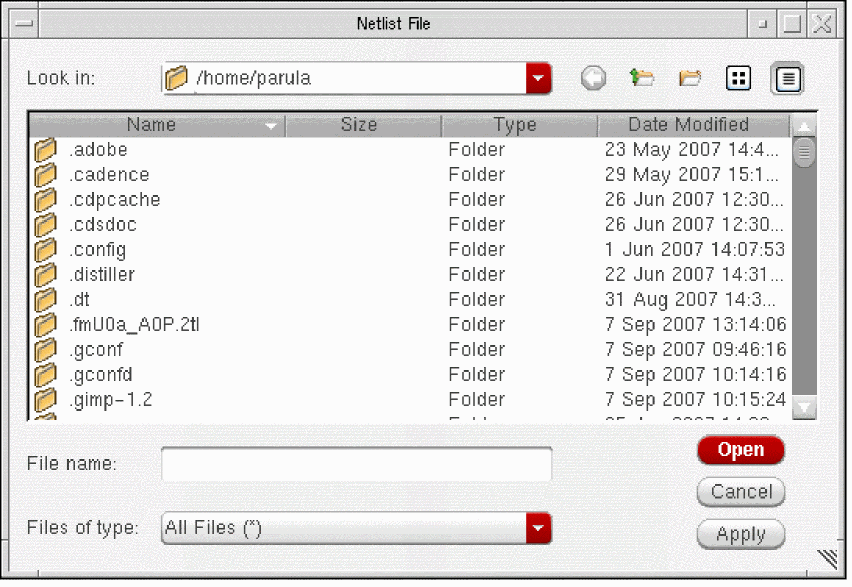The image size is (852, 587).
Task: Select the .cdsdoc folder icon
Action: [x=46, y=224]
